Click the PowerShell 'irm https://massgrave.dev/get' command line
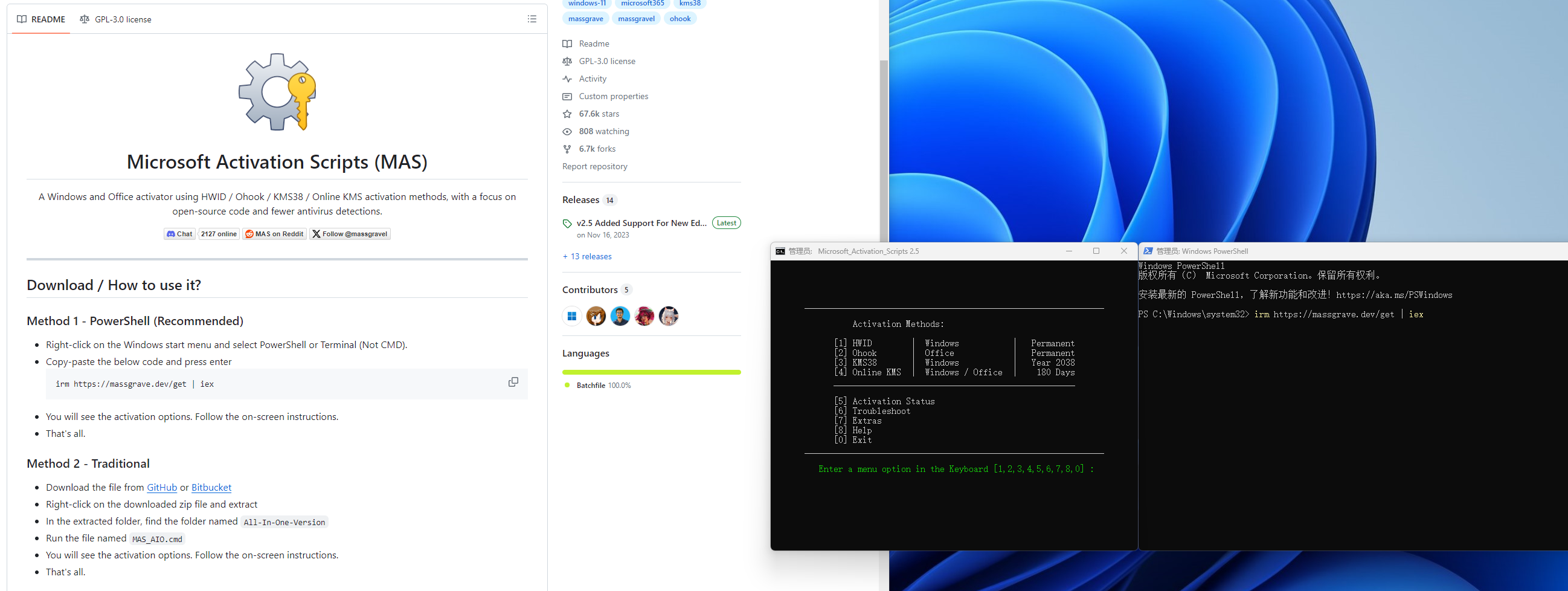Screen dimensions: 1568x591 tap(1280, 314)
